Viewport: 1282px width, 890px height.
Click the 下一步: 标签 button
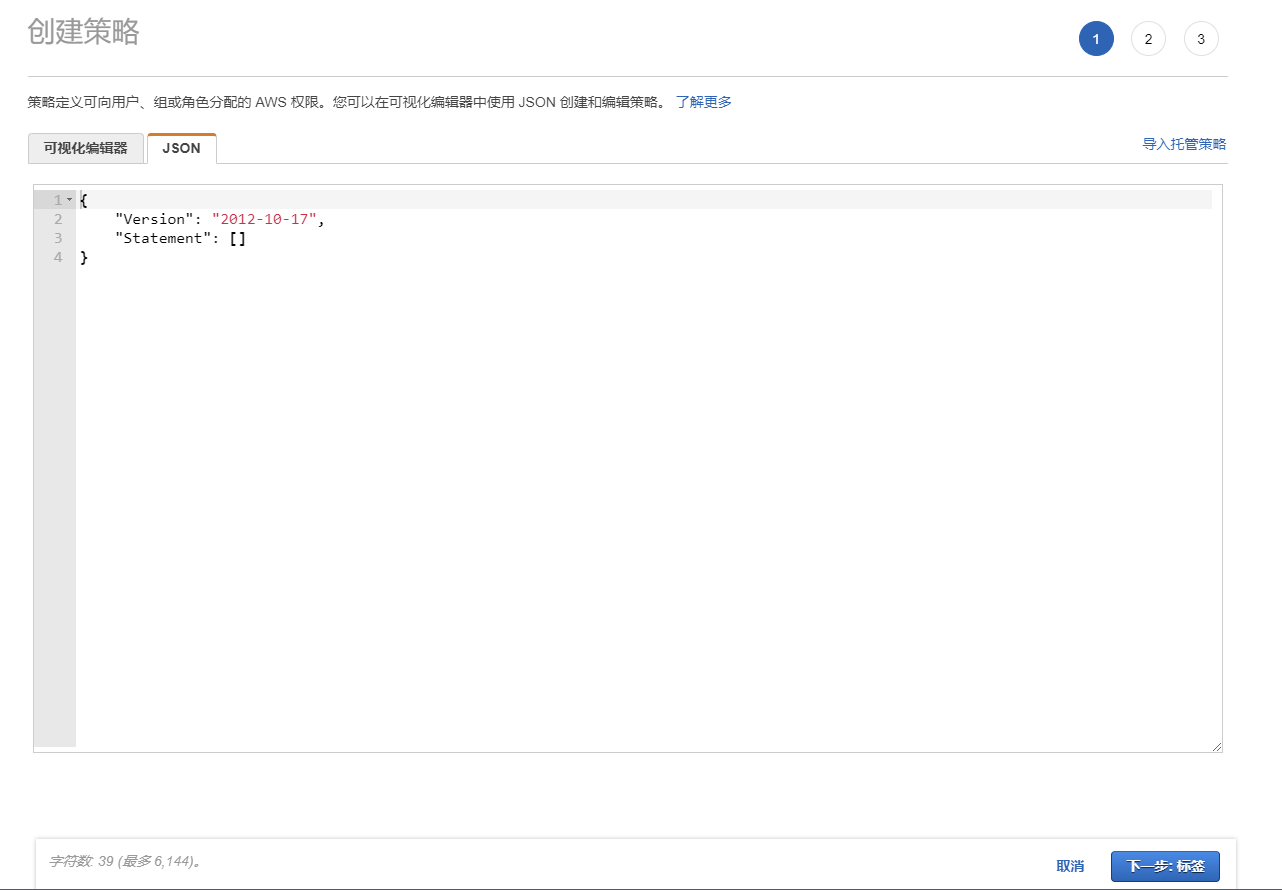pos(1164,866)
